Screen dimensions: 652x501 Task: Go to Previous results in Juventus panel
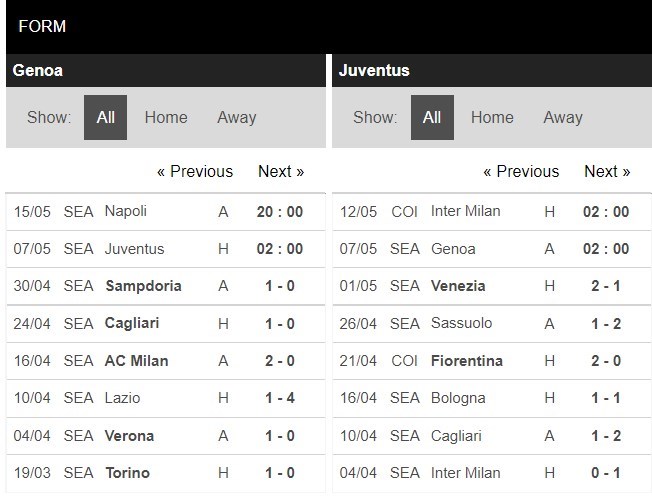point(521,171)
